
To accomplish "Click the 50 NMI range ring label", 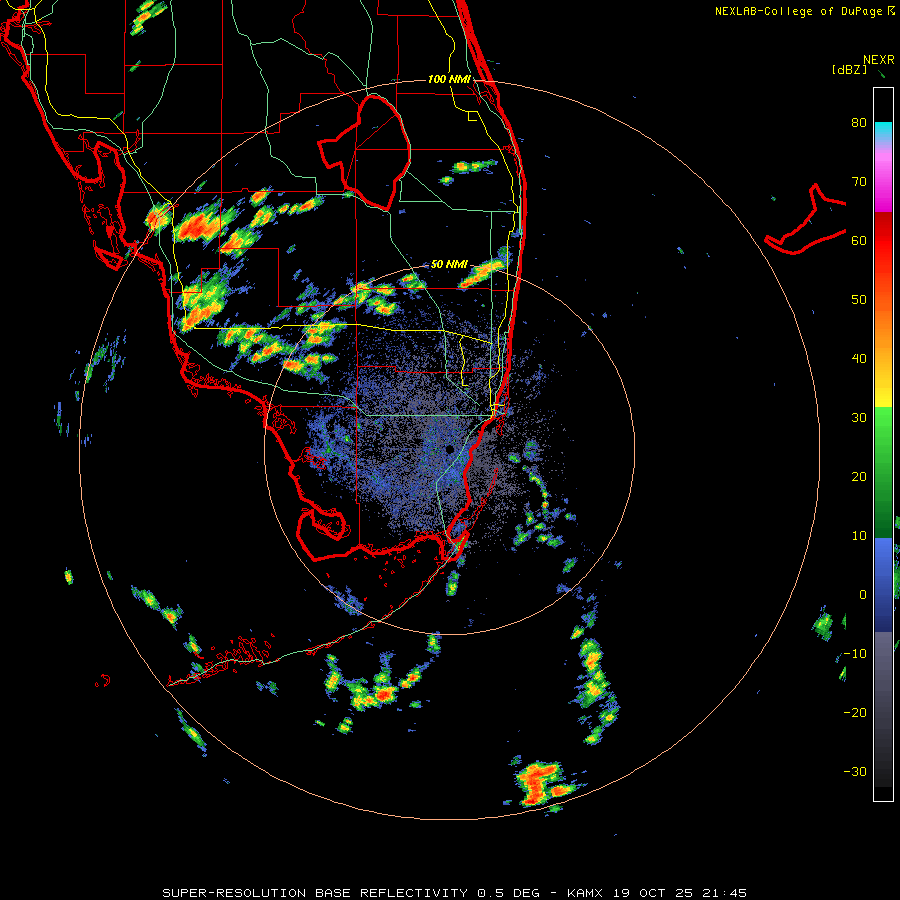I will (449, 265).
